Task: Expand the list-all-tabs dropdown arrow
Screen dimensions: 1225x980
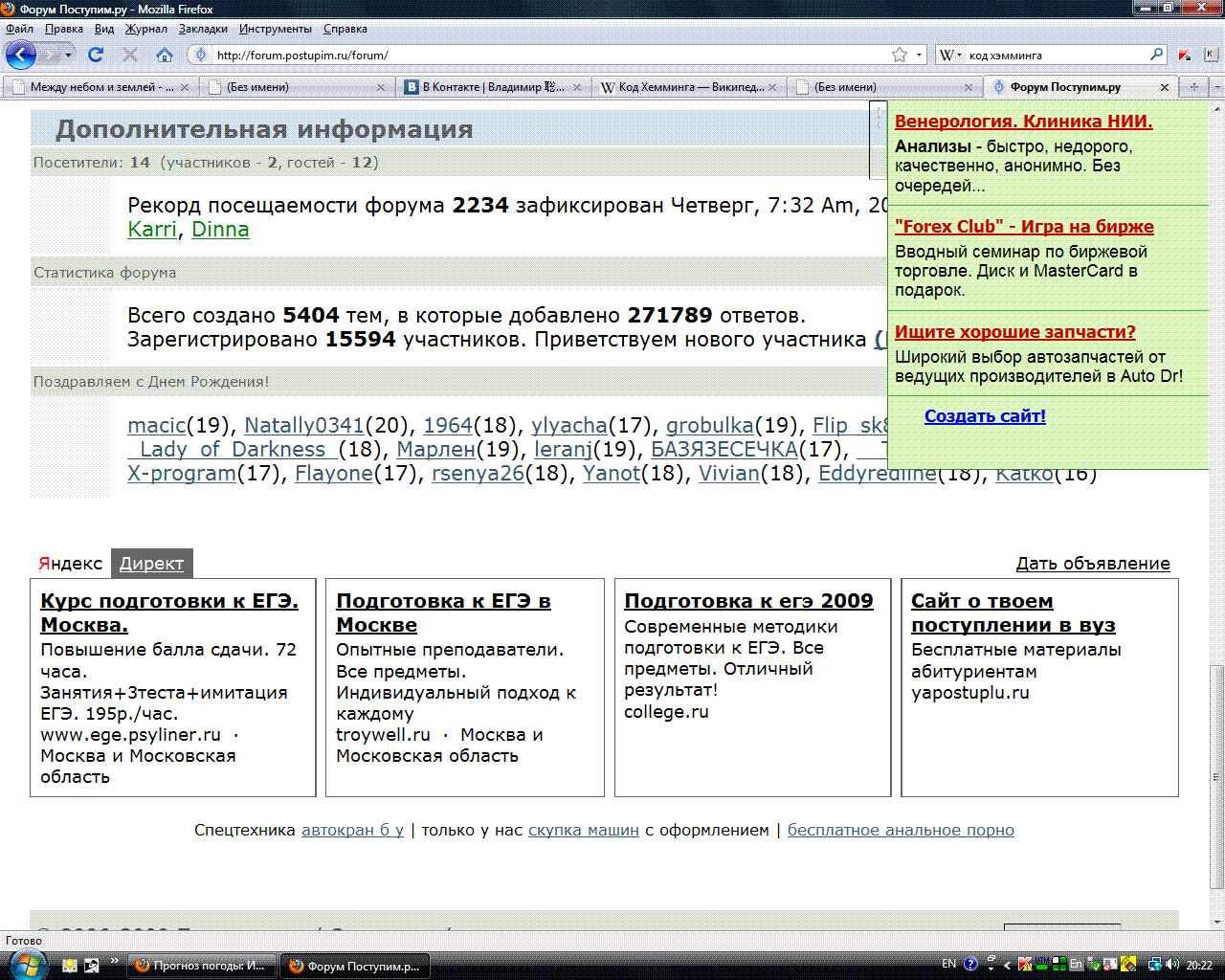Action: pos(1216,87)
